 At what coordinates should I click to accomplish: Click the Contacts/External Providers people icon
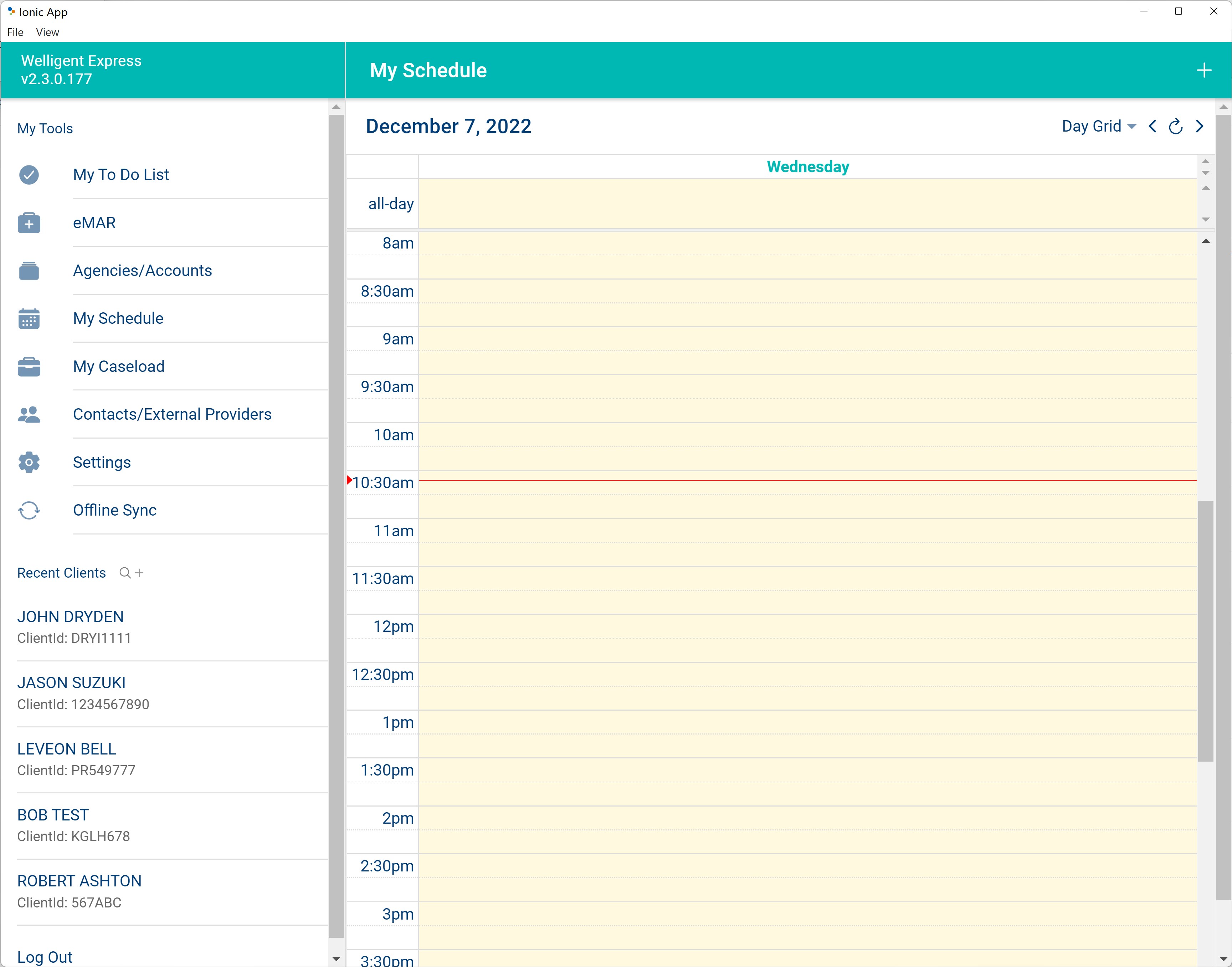29,414
